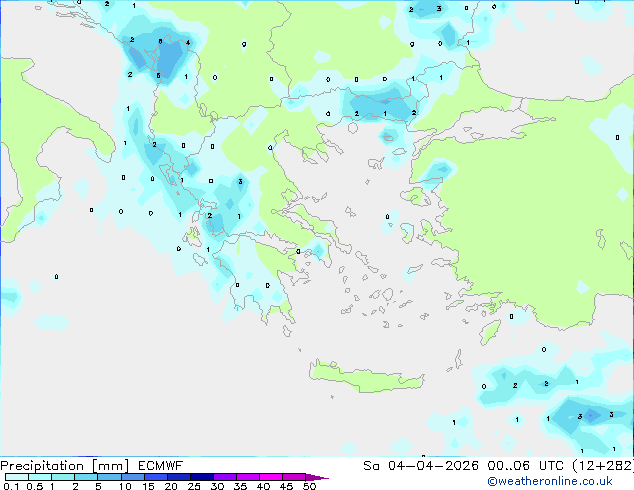Click the "50" legend scale label
Screen dimensions: 634x490
coord(309,486)
